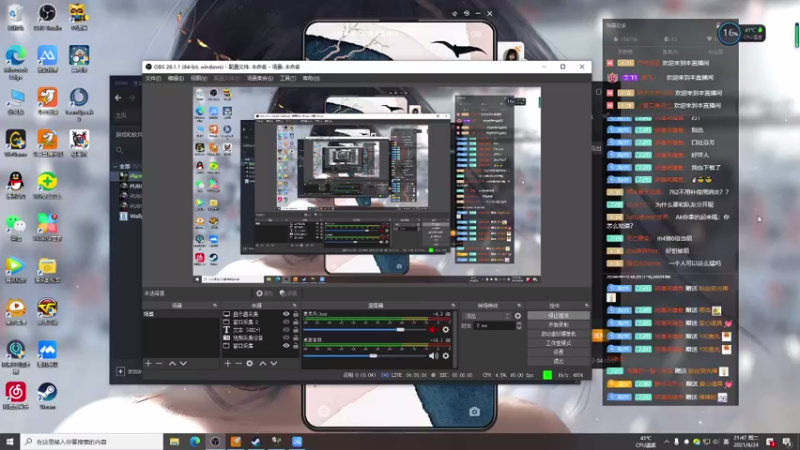Adjust the 桌面音频 volume slider handle

[x=373, y=356]
